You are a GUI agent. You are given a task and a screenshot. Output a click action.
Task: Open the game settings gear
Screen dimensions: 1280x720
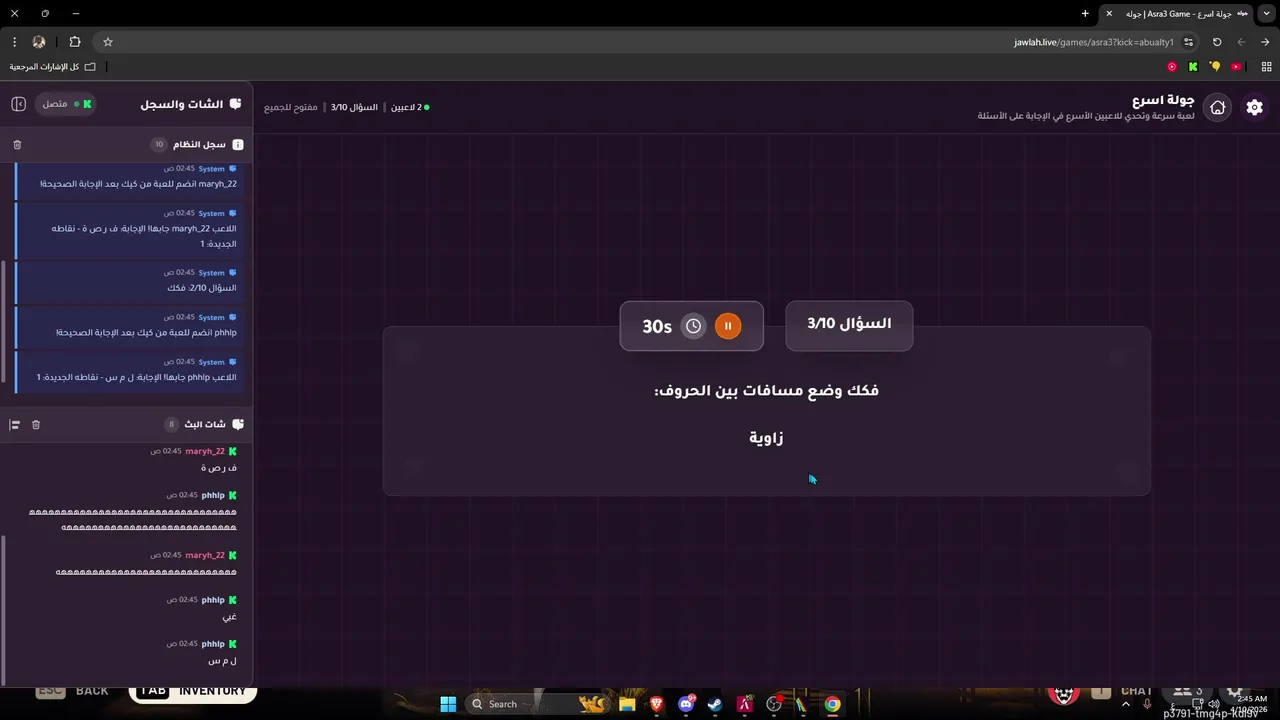coord(1254,107)
